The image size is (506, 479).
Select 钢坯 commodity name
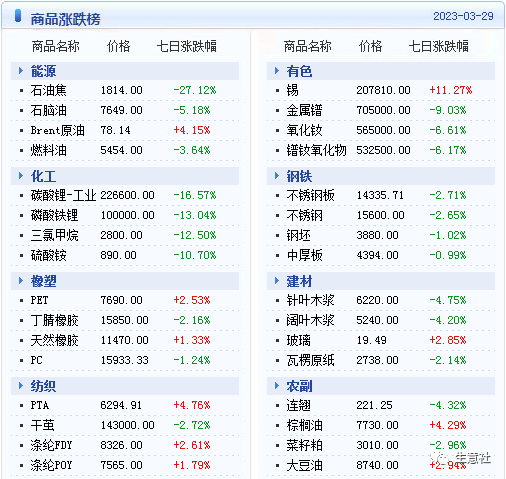point(298,235)
